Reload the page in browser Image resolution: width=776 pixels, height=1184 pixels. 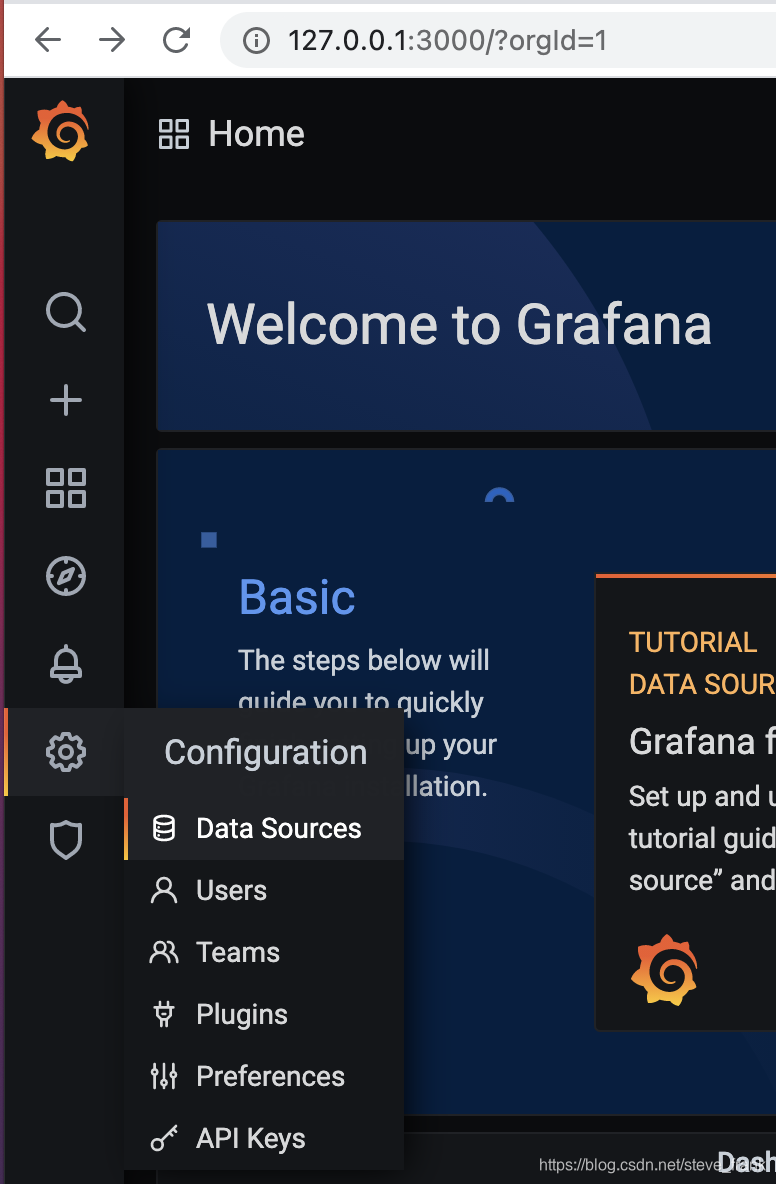177,39
